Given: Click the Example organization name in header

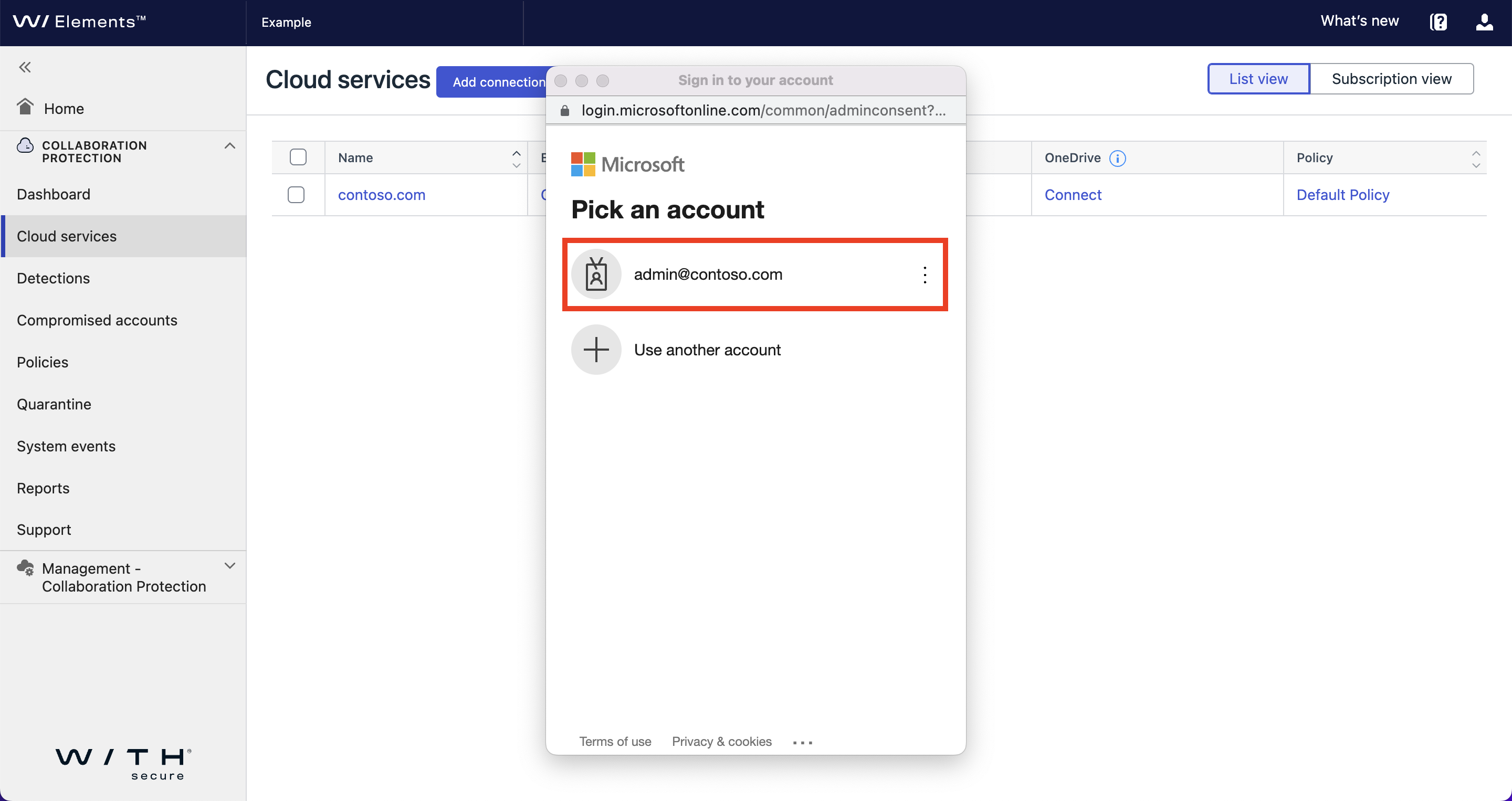Looking at the screenshot, I should point(287,22).
